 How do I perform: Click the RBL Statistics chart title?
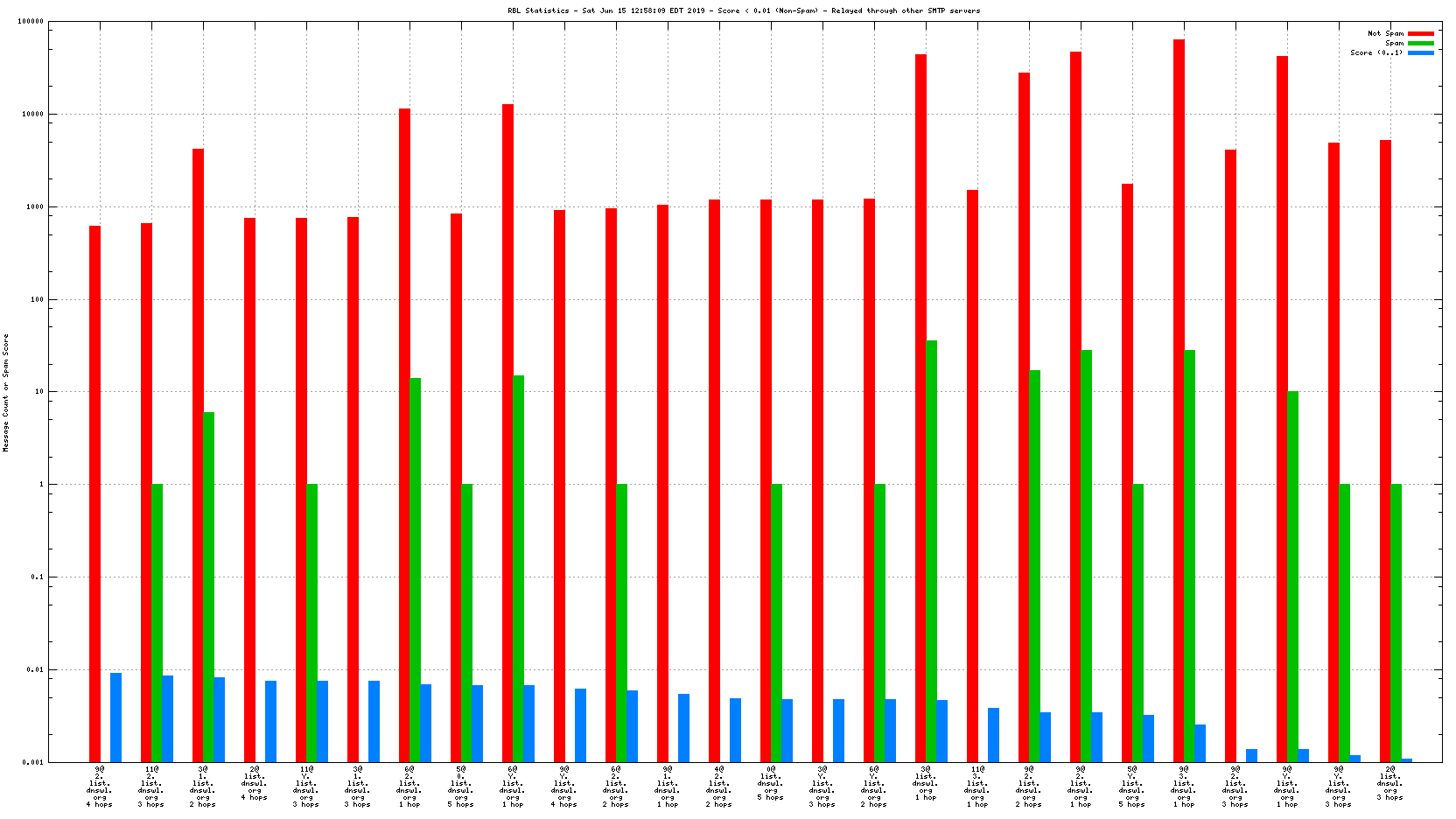[x=744, y=10]
